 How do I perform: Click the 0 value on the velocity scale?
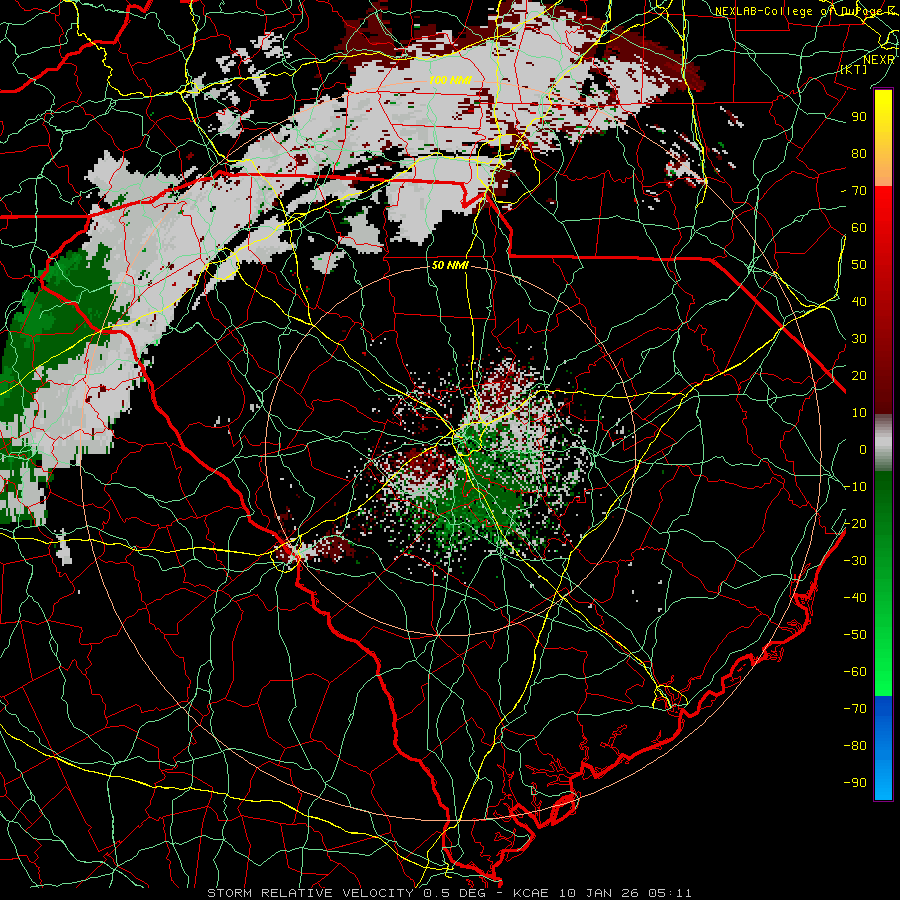pos(863,449)
